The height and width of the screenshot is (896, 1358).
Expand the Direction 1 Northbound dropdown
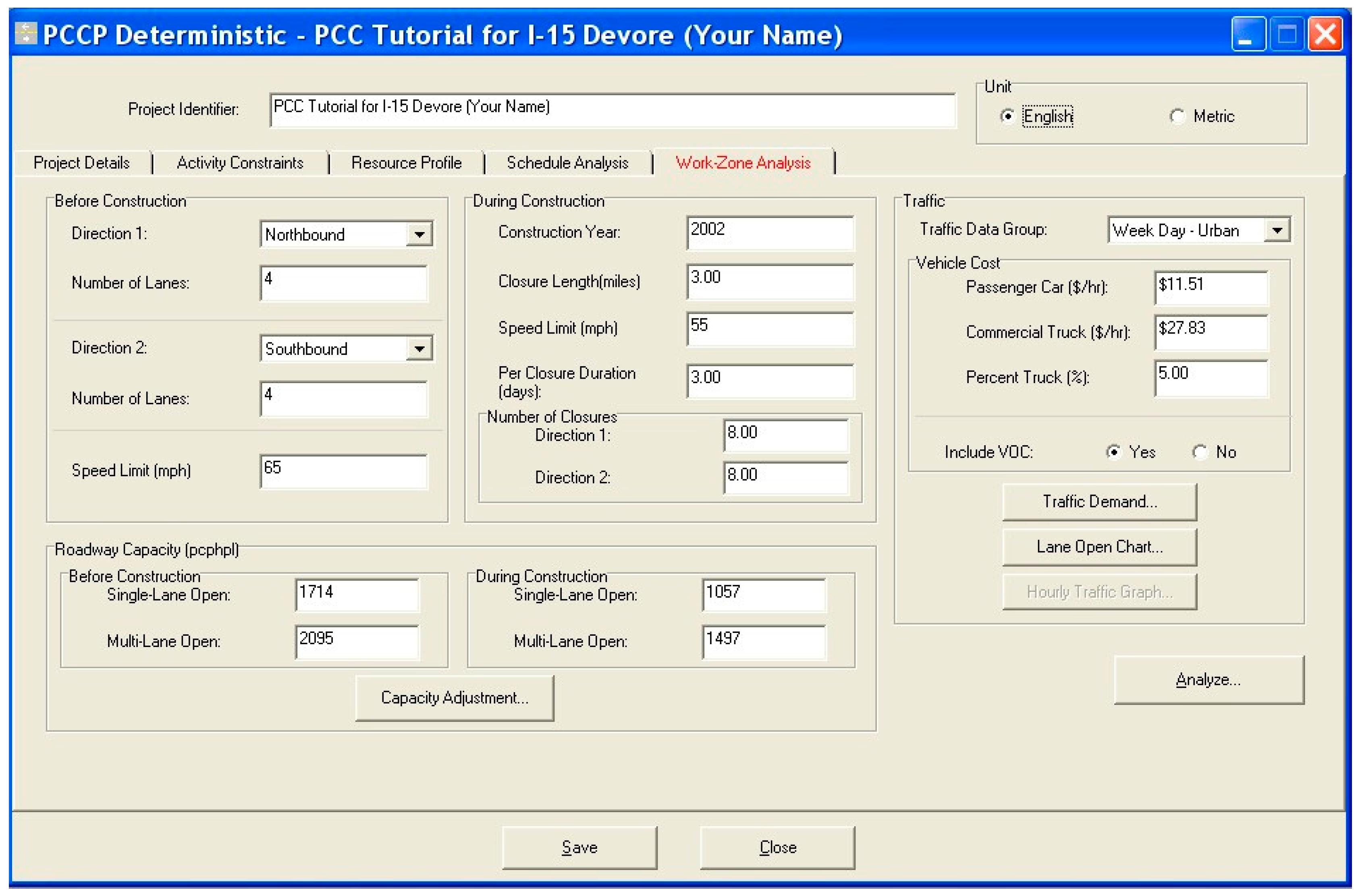click(419, 235)
